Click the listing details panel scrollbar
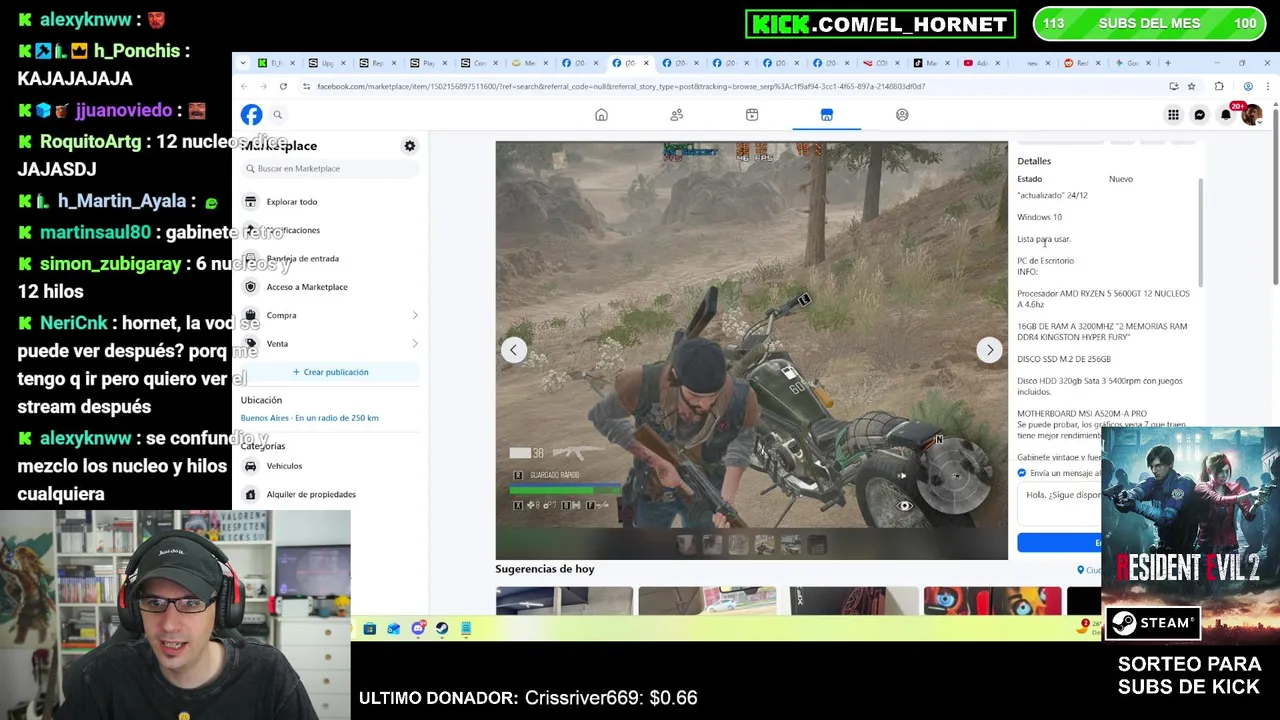 tap(1199, 232)
